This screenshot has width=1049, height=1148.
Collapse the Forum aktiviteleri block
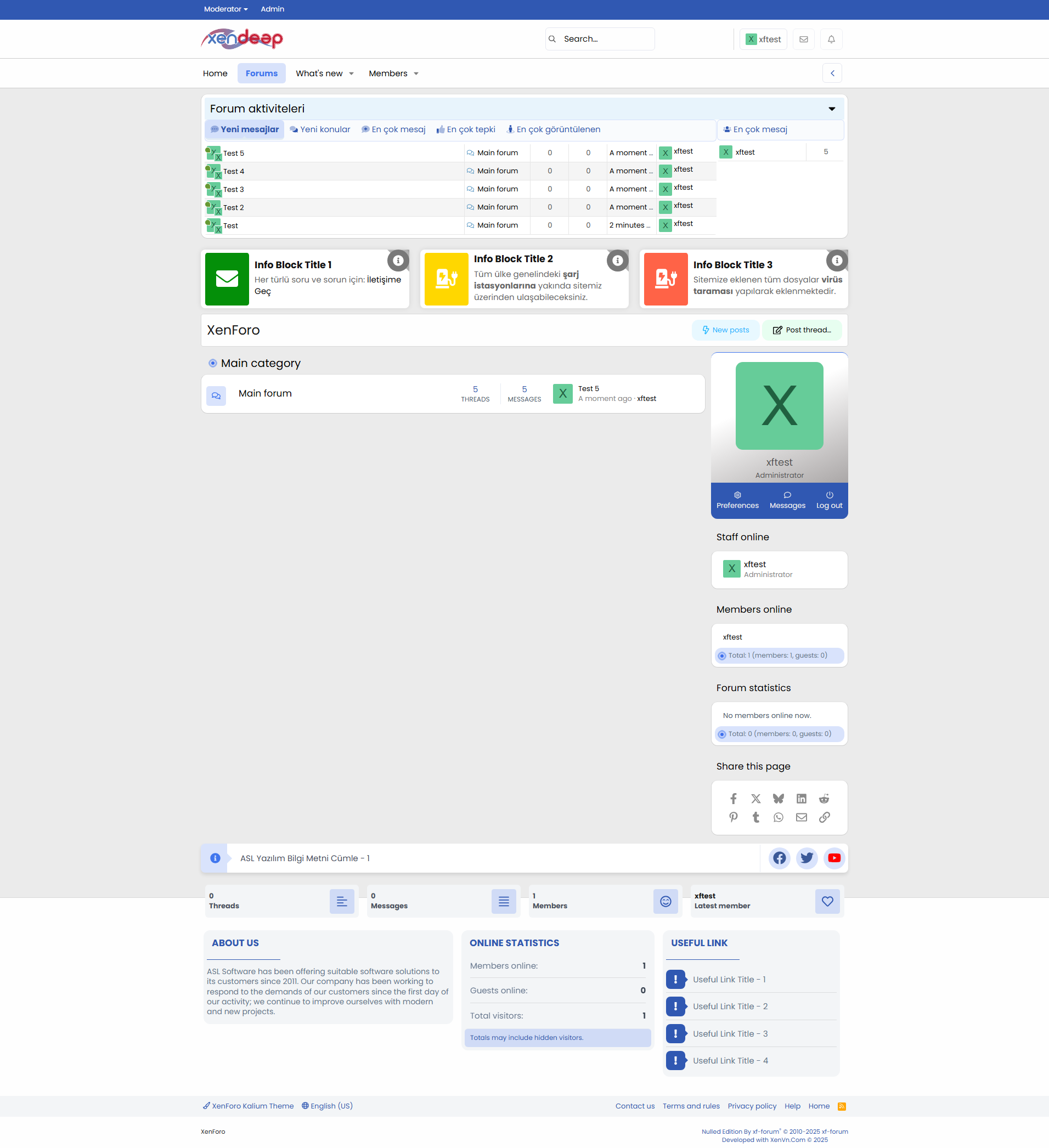click(x=831, y=109)
